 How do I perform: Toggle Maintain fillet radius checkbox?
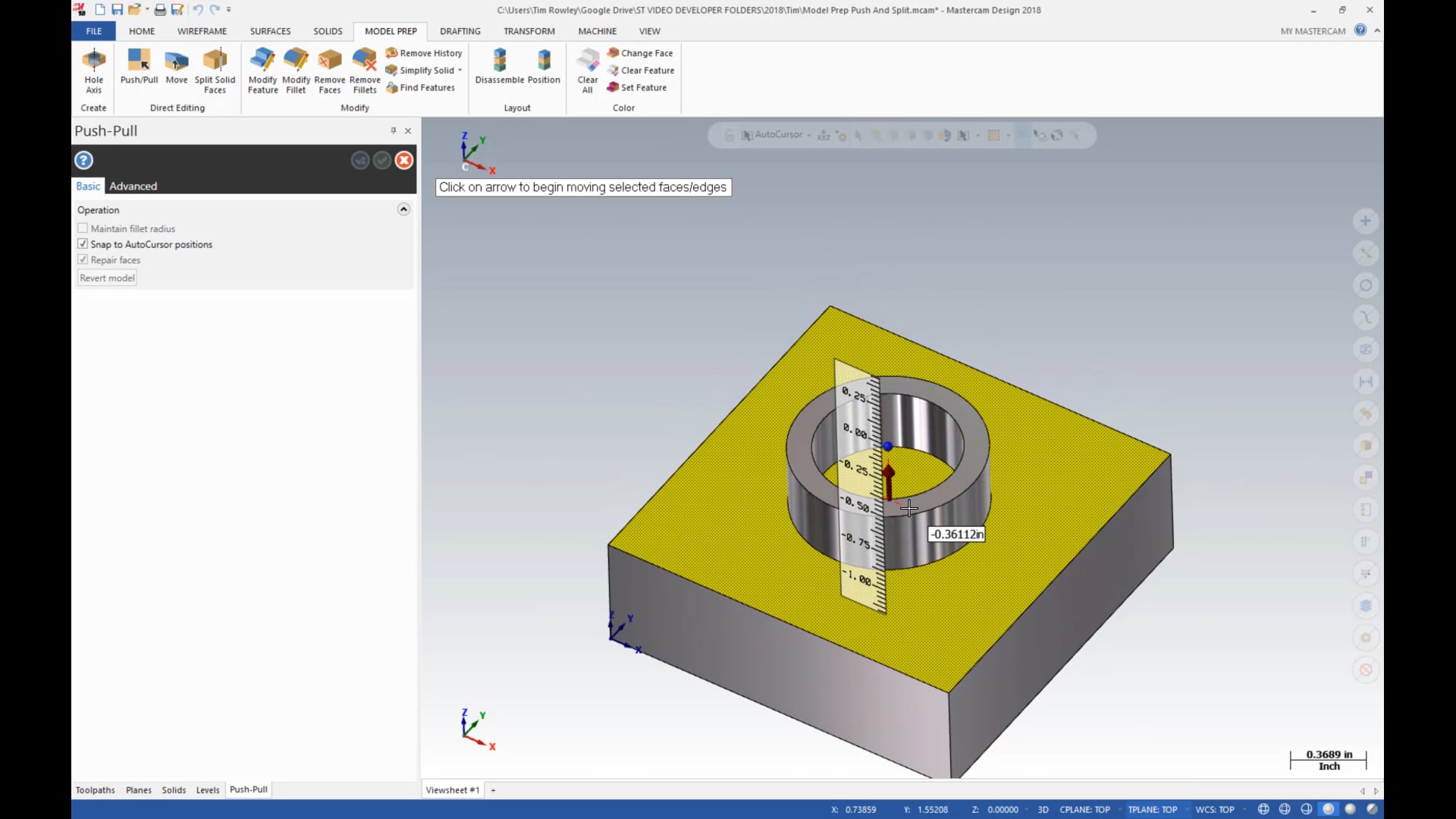(x=83, y=228)
